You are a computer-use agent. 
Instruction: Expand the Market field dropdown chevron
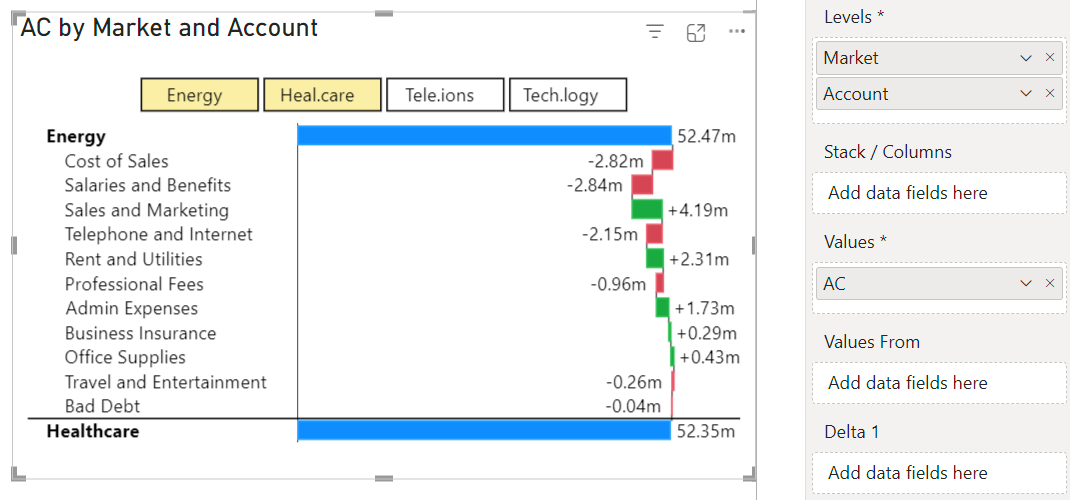click(1026, 58)
